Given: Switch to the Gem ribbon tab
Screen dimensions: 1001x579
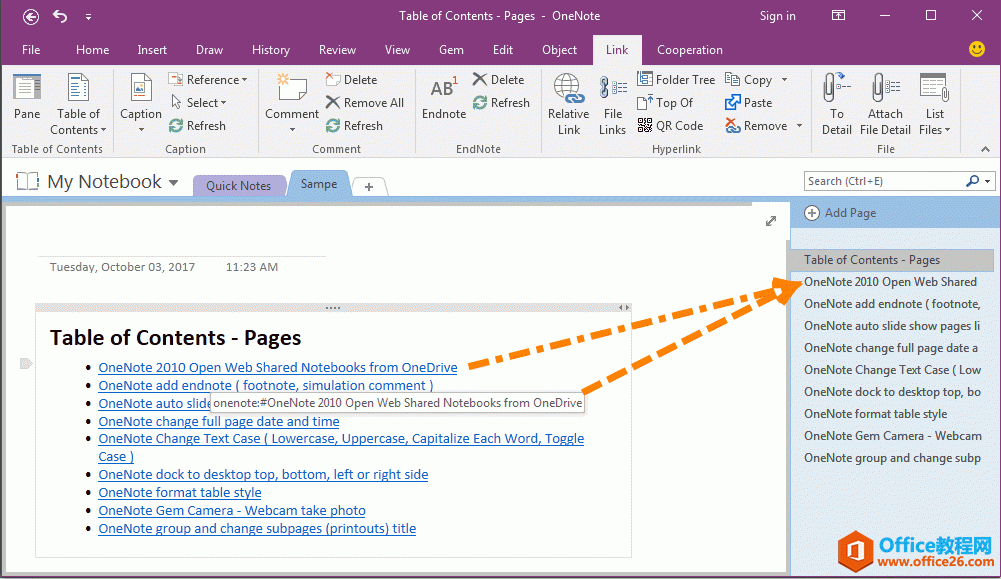Looking at the screenshot, I should tap(450, 49).
